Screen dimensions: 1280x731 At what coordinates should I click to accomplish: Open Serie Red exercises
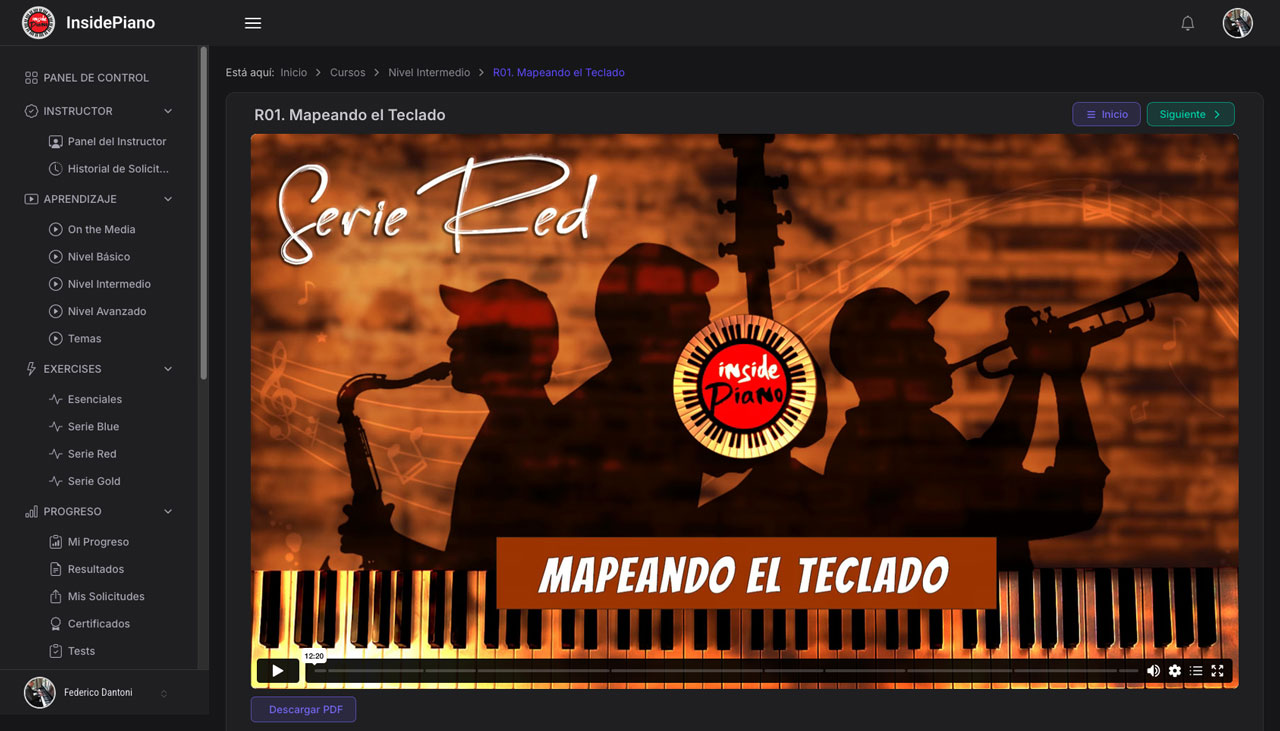tap(92, 454)
